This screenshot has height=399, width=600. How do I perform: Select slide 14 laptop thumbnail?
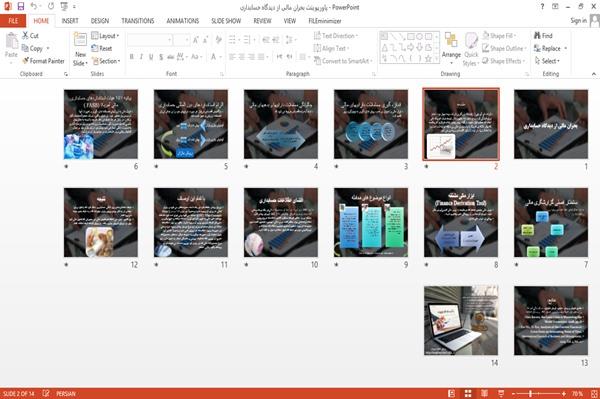point(461,321)
